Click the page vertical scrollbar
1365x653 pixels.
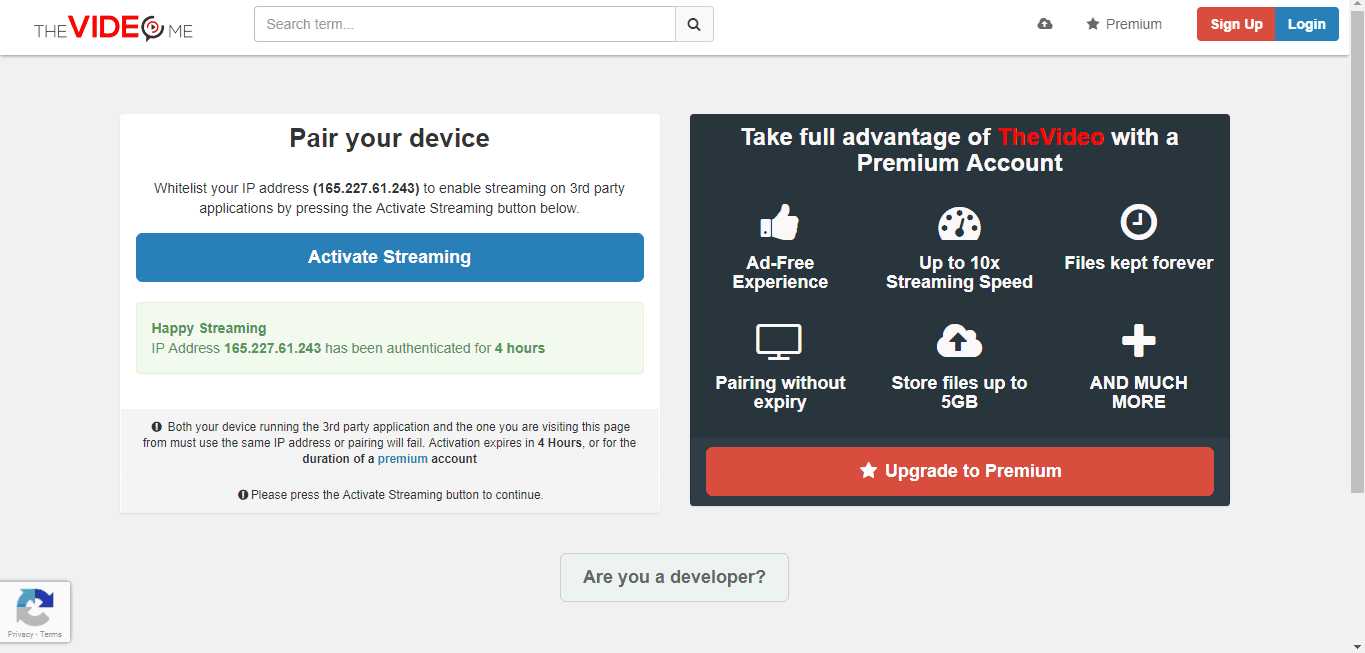click(1357, 250)
